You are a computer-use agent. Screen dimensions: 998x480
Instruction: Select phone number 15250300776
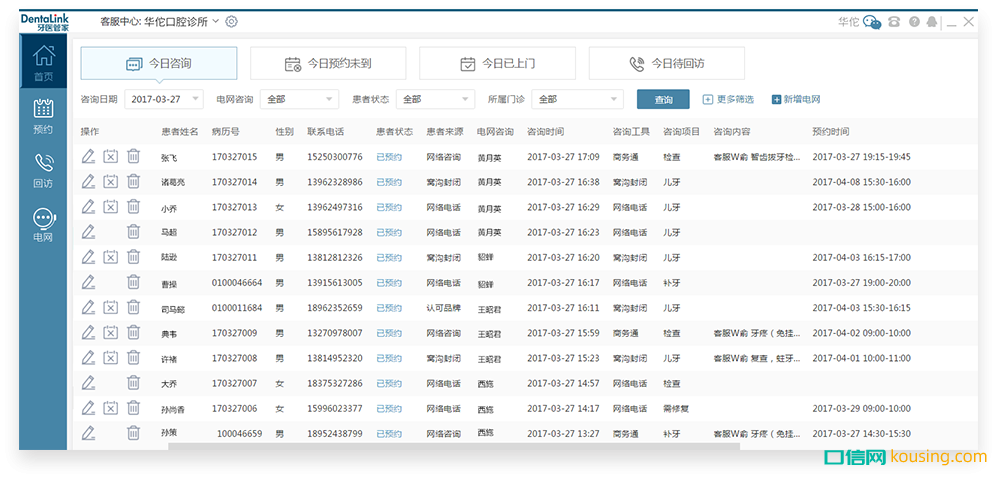point(335,157)
